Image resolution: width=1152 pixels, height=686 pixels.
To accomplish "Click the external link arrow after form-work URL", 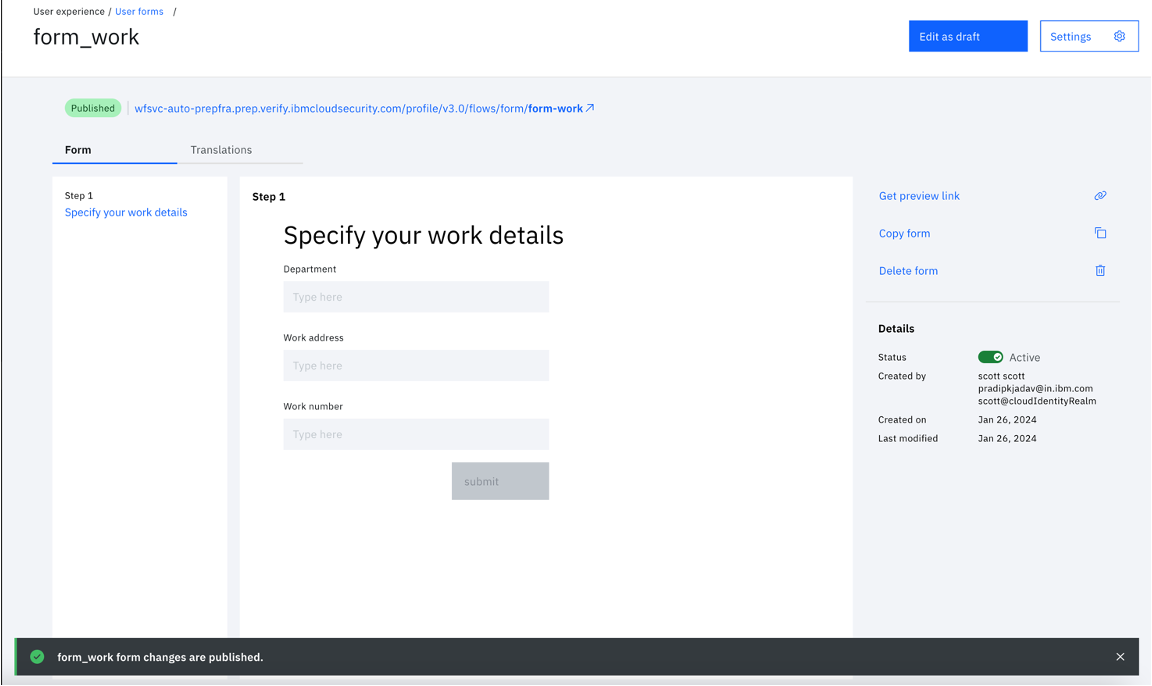I will point(589,108).
